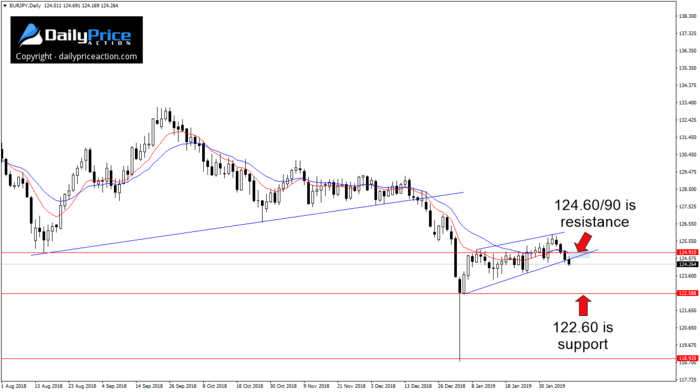Click the '122.60 is support' annotation
The width and height of the screenshot is (700, 392).
tap(583, 336)
